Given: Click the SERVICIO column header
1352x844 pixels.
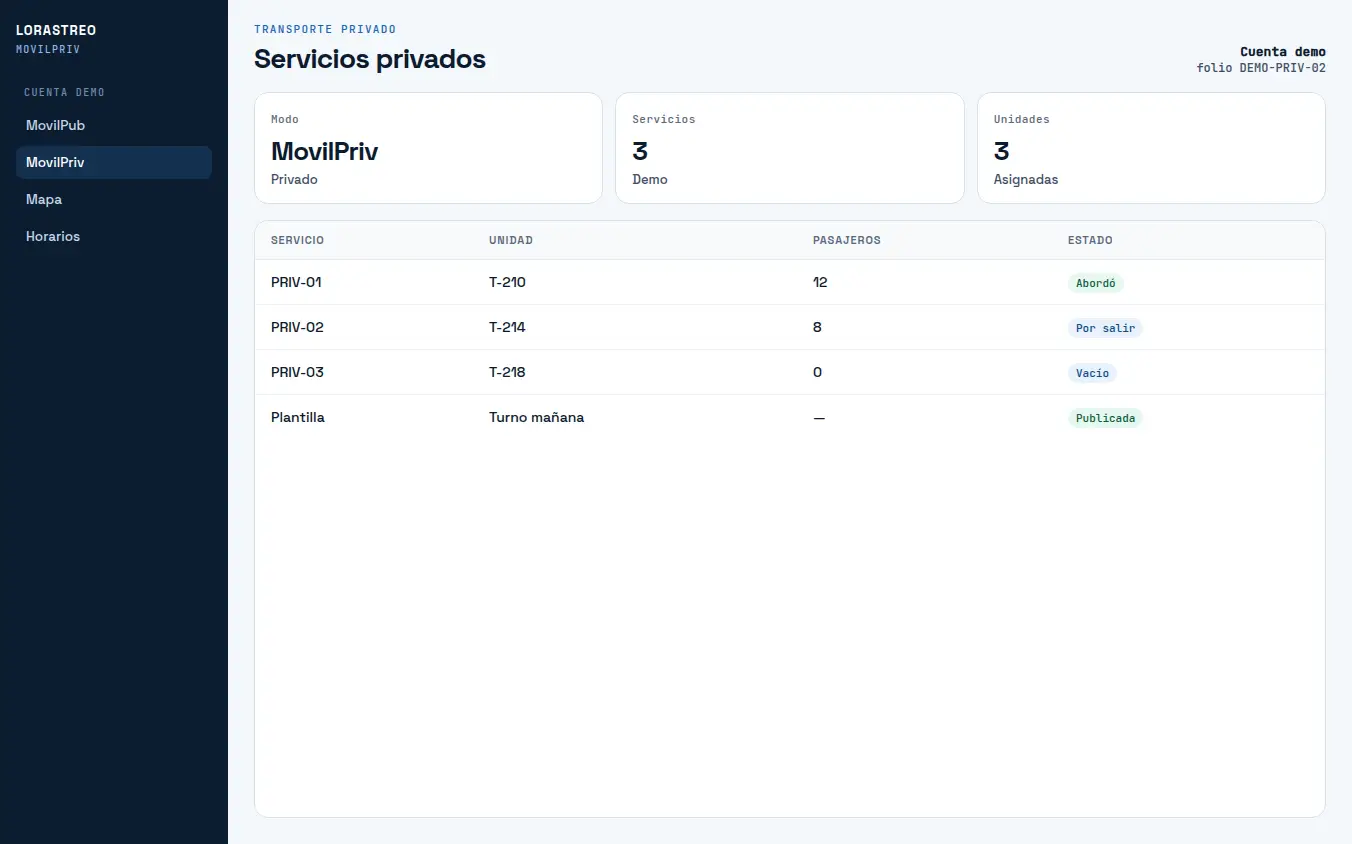Looking at the screenshot, I should click(297, 240).
